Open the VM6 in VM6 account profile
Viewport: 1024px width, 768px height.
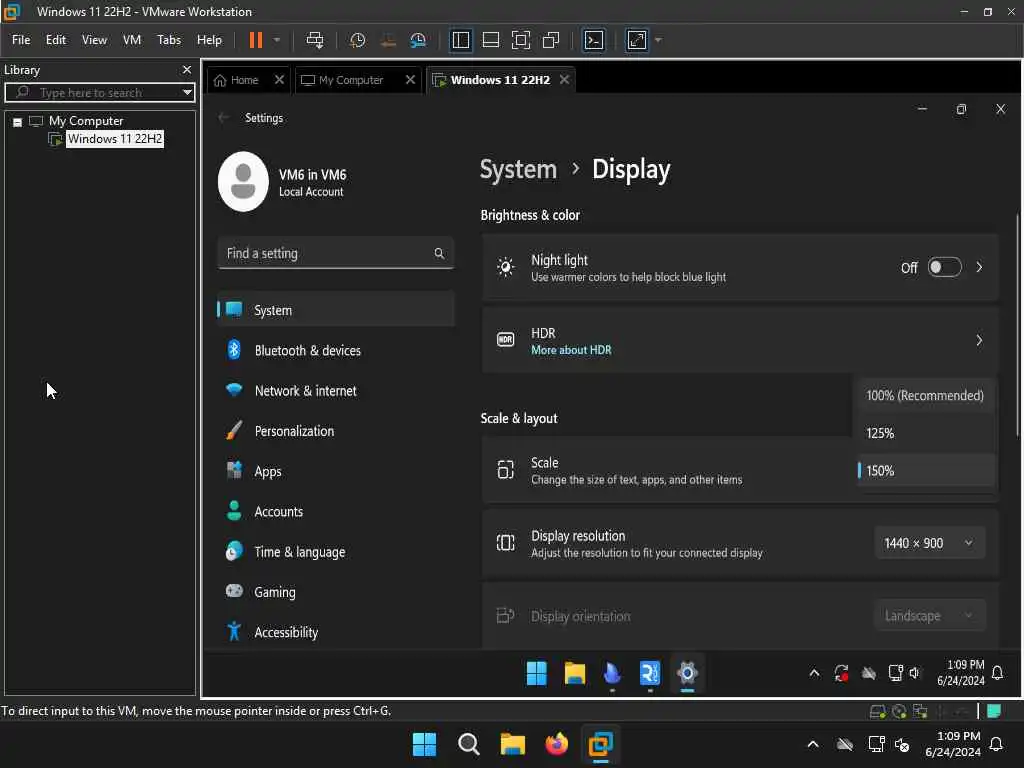pos(283,182)
